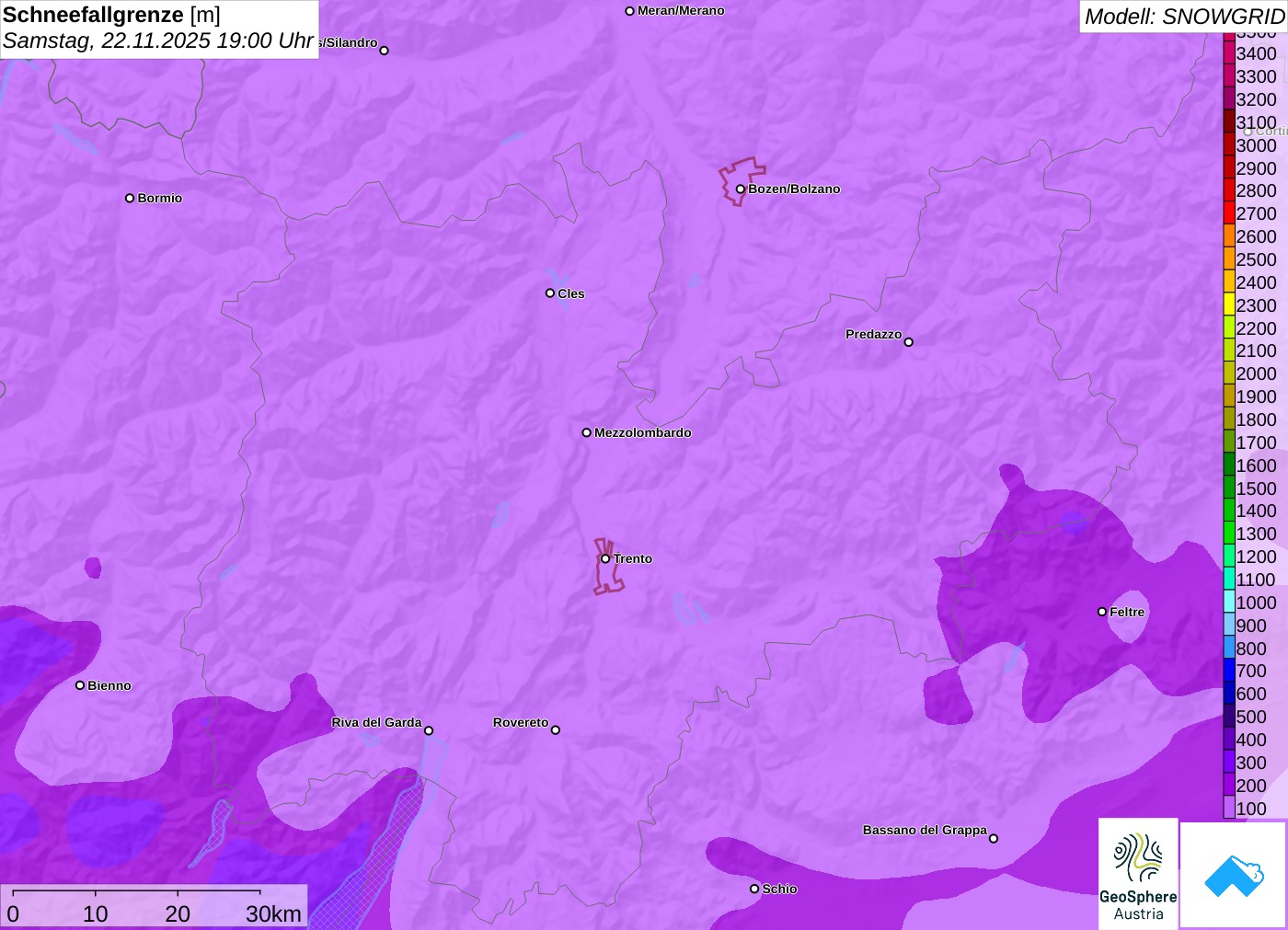
Task: Click the Bozen/Bolzano label text
Action: pyautogui.click(x=794, y=189)
